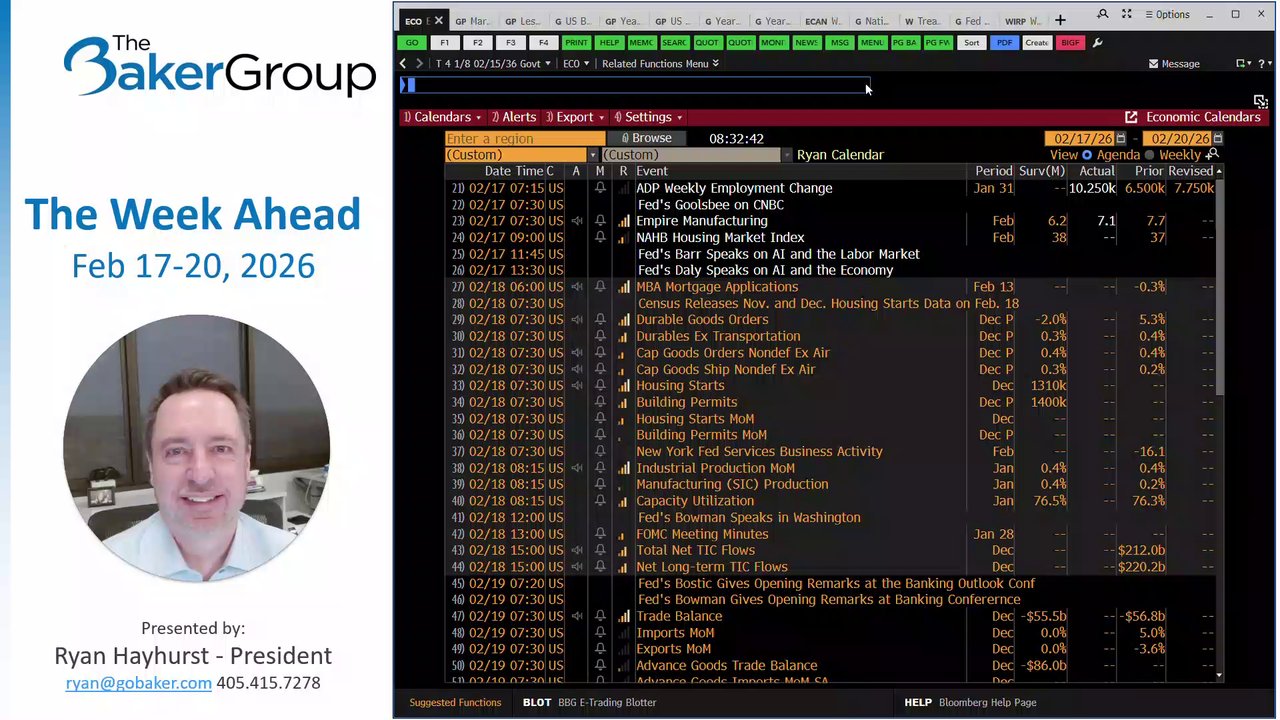Click relevance bars icon for Capacity Utilization

pos(624,501)
